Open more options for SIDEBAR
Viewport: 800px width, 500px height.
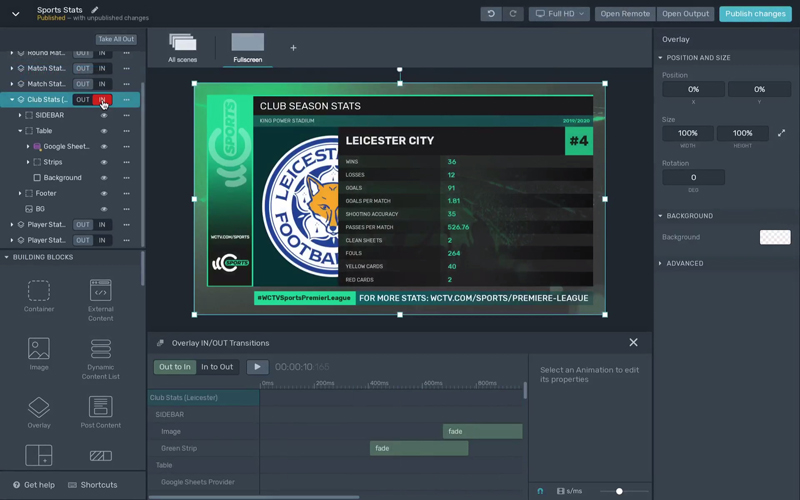[x=127, y=115]
